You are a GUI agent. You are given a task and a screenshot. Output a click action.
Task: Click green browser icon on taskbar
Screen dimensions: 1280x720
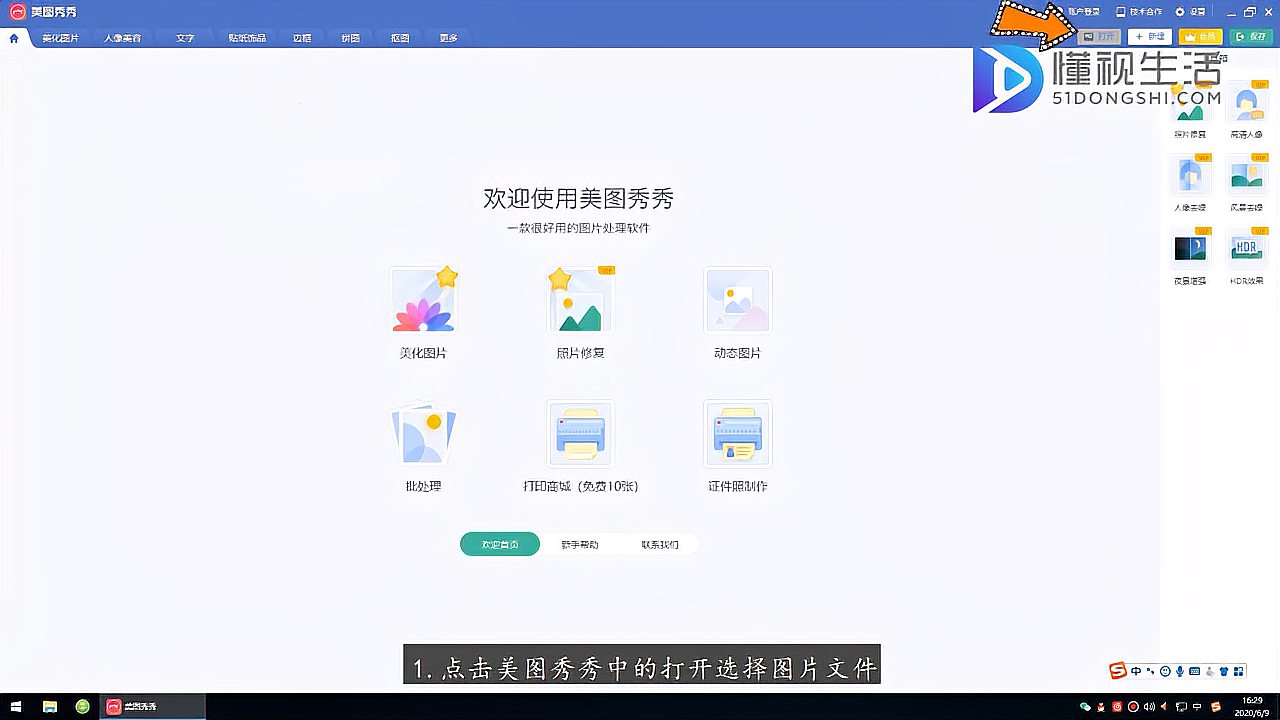[83, 707]
